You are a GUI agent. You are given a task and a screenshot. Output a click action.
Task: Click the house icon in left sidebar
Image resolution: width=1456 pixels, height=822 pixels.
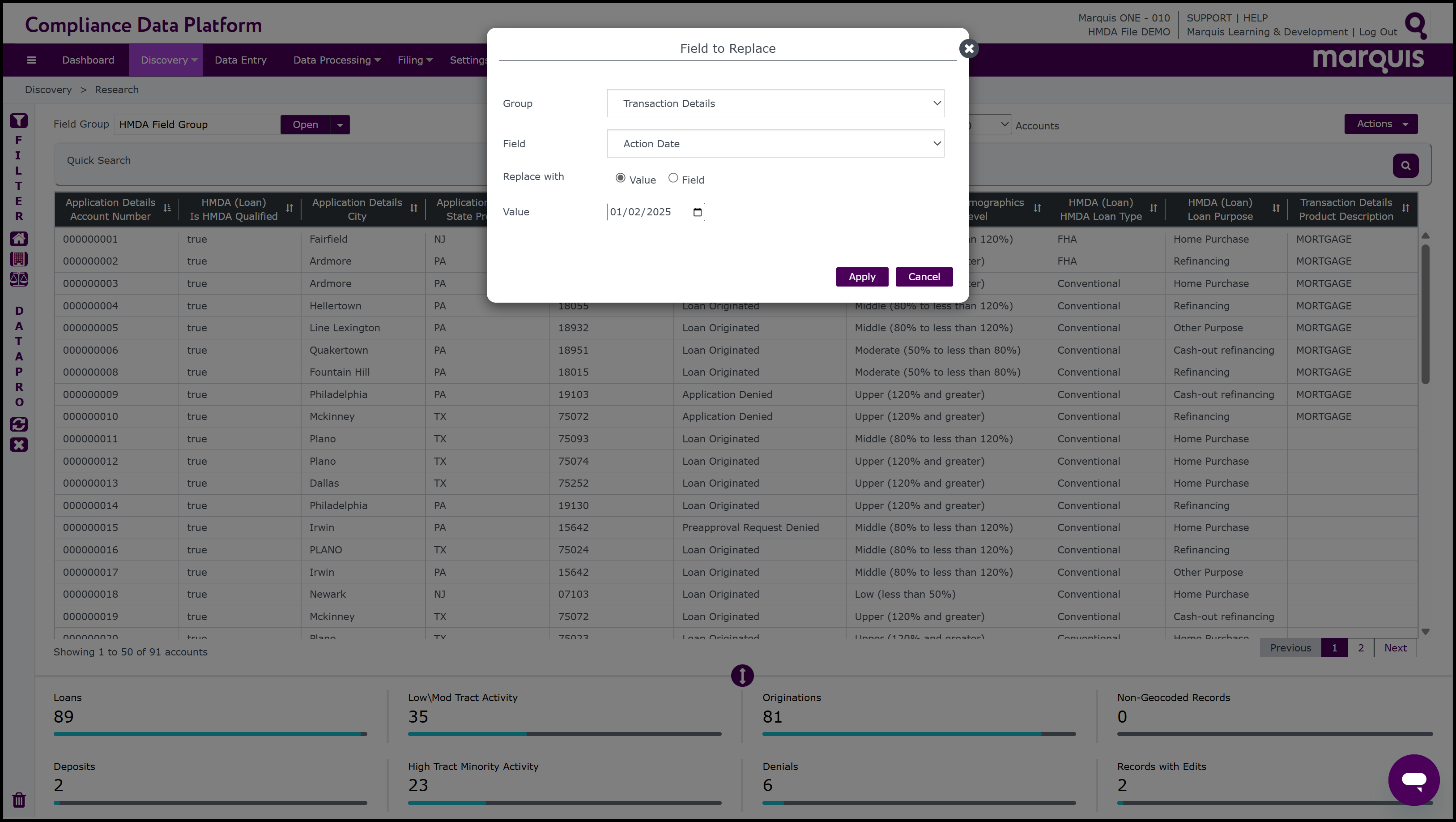19,239
